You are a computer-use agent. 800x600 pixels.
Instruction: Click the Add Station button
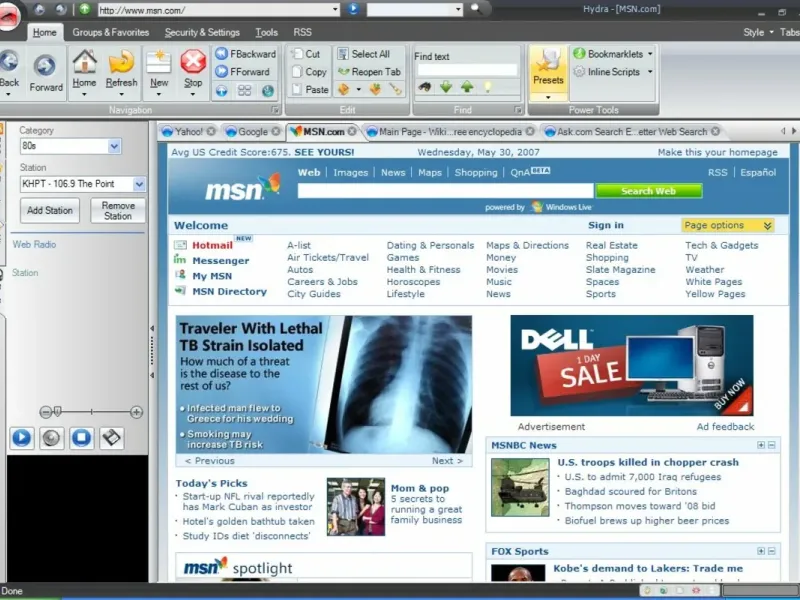click(49, 210)
